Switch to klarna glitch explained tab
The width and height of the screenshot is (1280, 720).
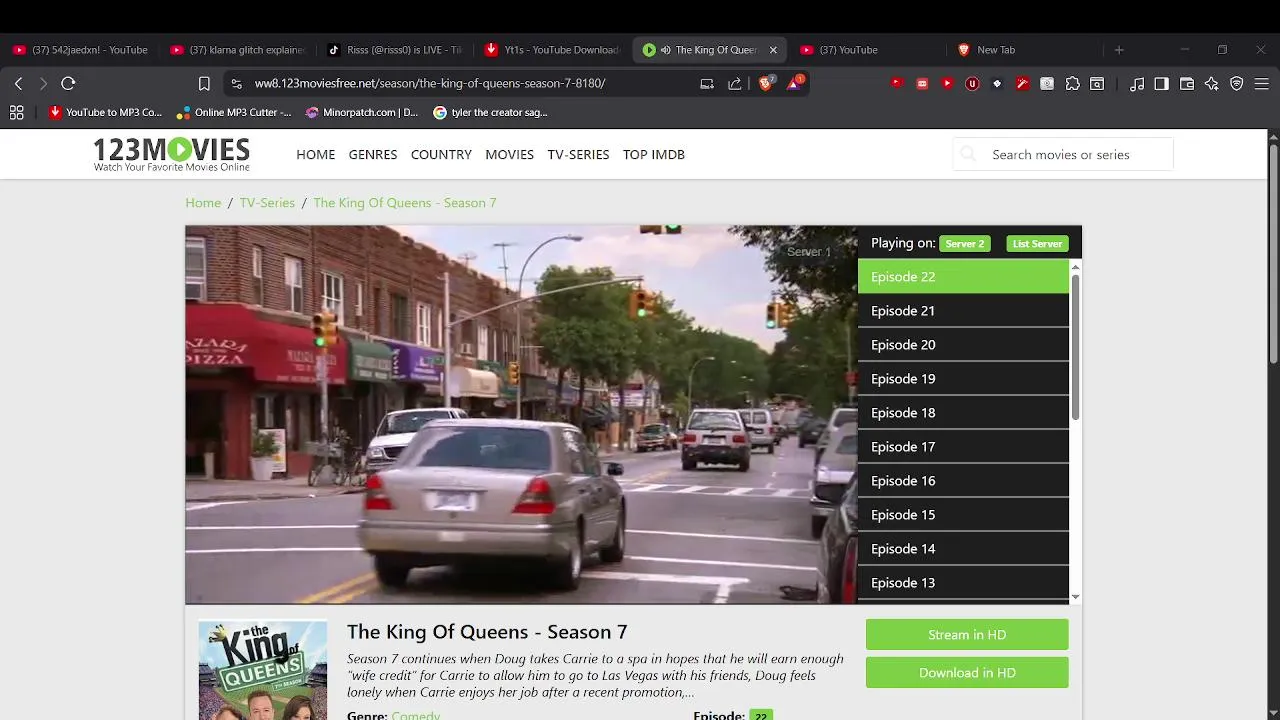tap(237, 50)
